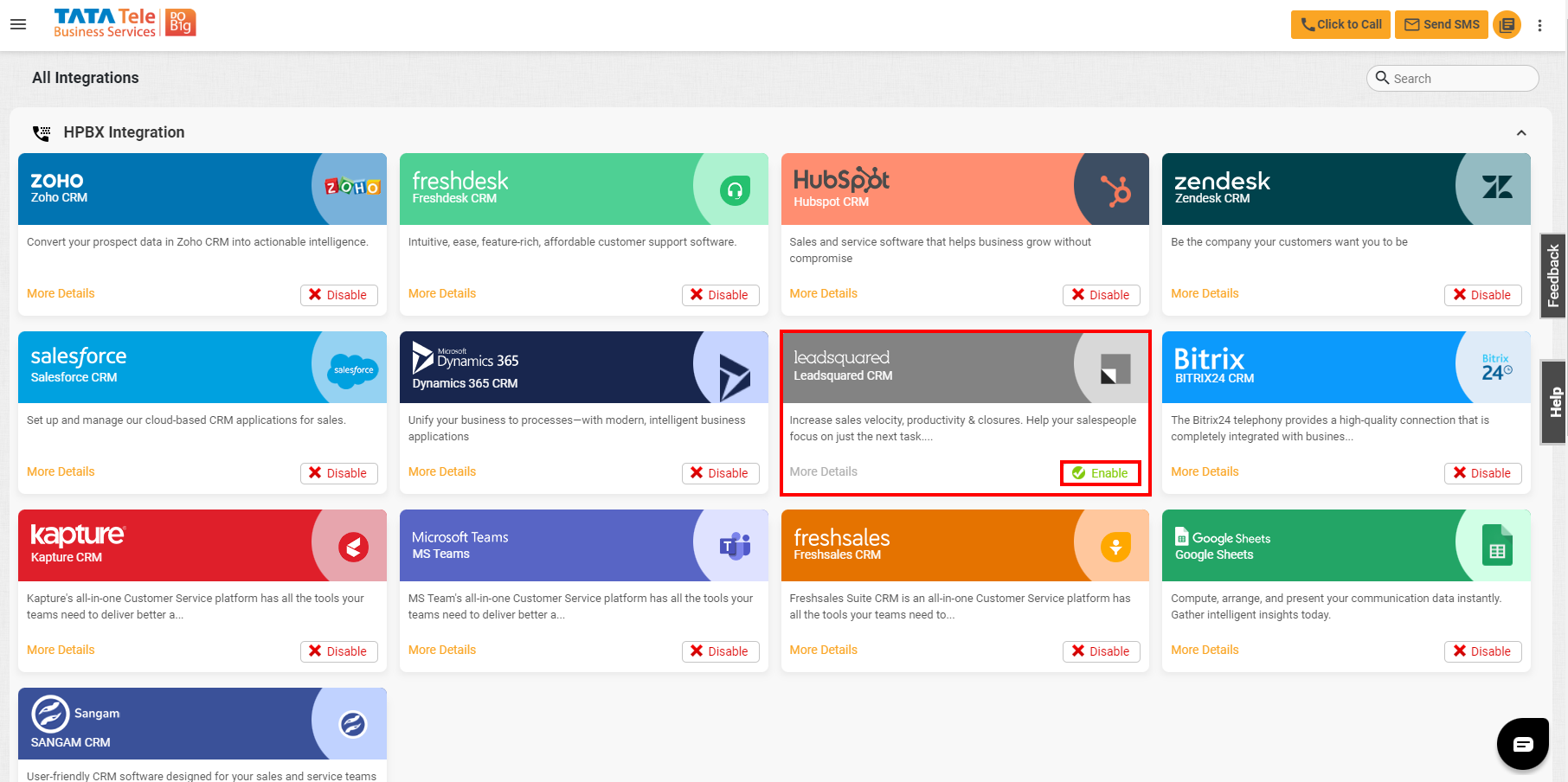
Task: Open the Help side tab
Action: (x=1554, y=402)
